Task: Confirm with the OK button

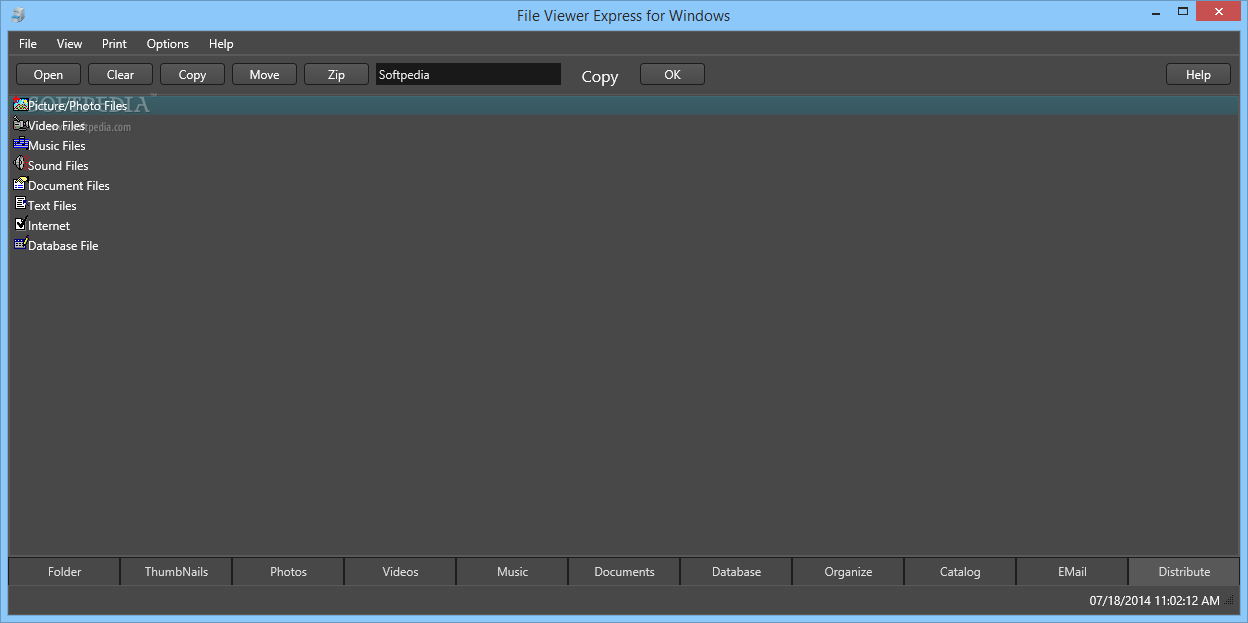Action: tap(672, 74)
